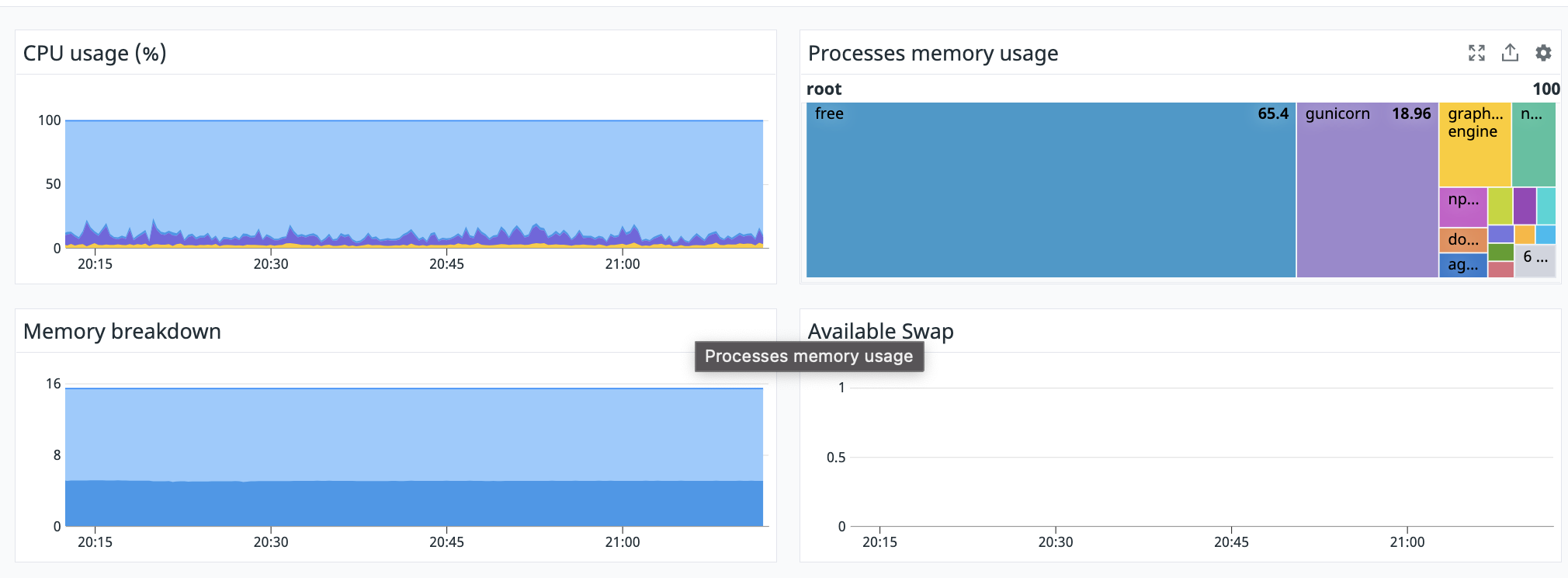1568x578 pixels.
Task: Click the magenta 'np...' treemap block
Action: pos(1463,207)
